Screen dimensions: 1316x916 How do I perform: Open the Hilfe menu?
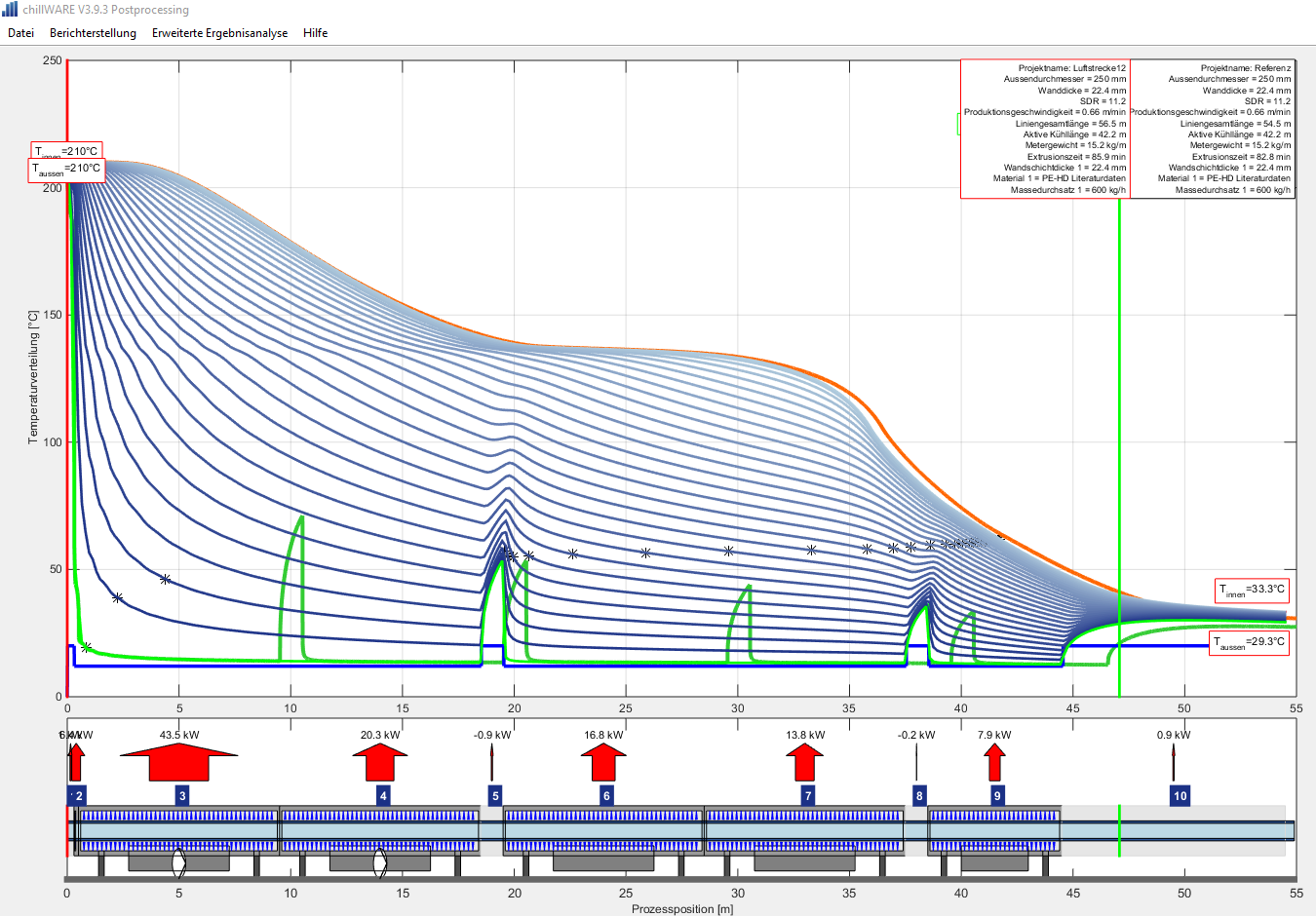pos(315,33)
